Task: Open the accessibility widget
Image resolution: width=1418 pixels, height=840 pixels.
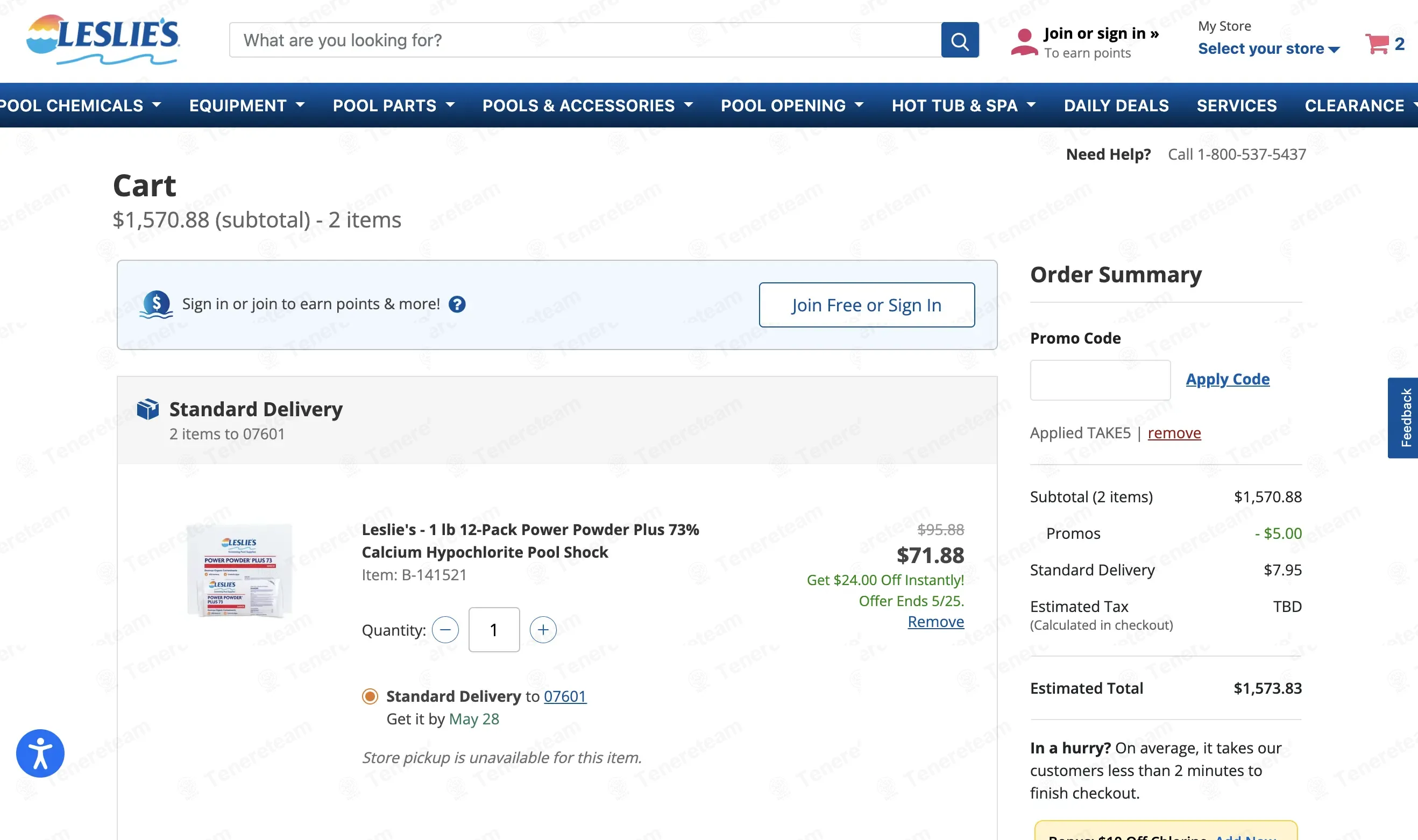Action: 40,753
